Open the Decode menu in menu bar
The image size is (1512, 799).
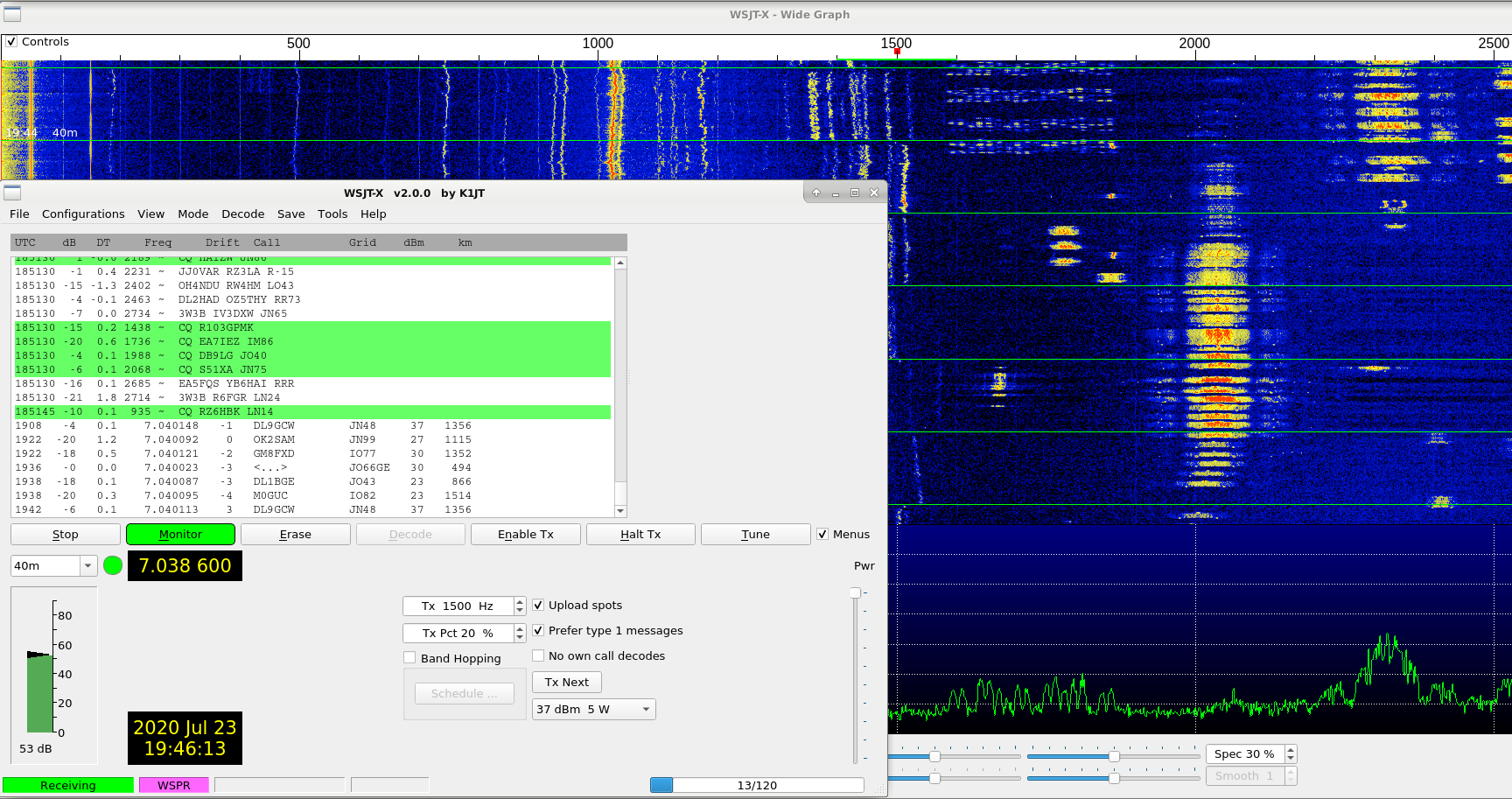[x=242, y=214]
